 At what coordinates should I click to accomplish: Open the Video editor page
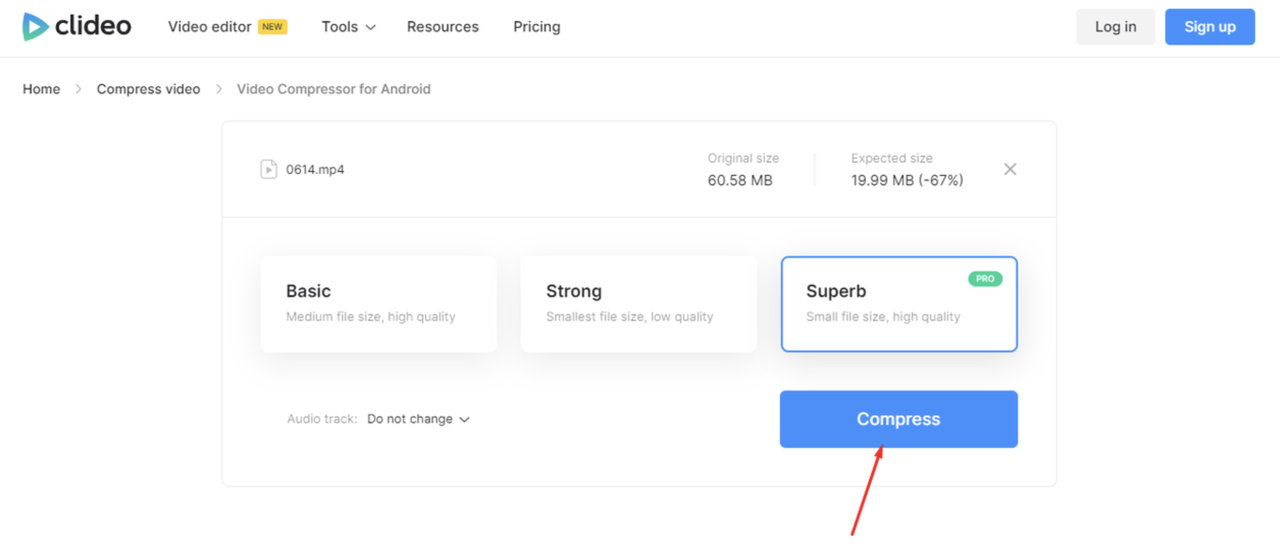pos(209,27)
